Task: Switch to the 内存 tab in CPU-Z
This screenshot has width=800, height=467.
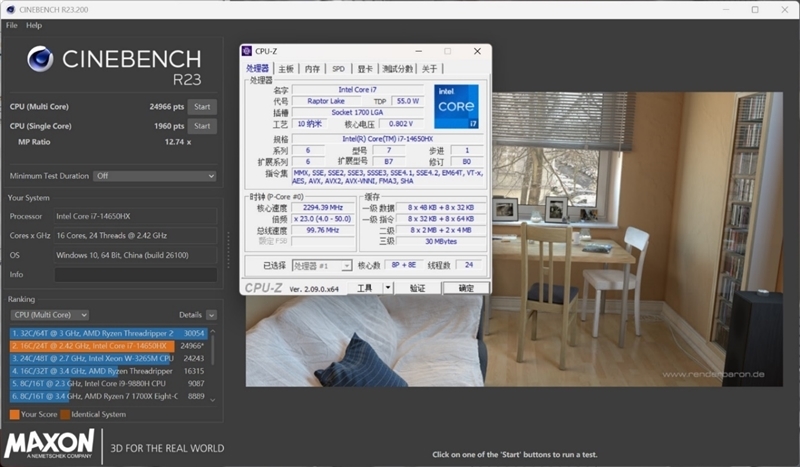Action: coord(312,69)
